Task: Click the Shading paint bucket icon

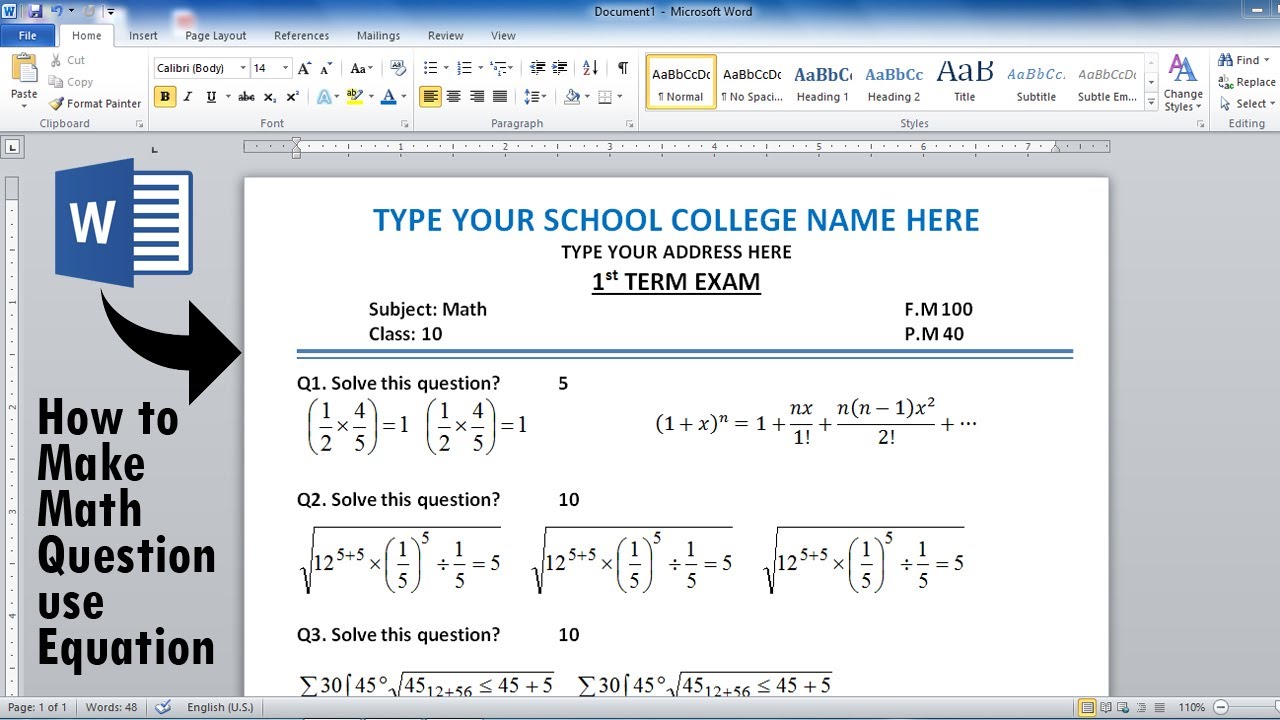Action: coord(571,97)
